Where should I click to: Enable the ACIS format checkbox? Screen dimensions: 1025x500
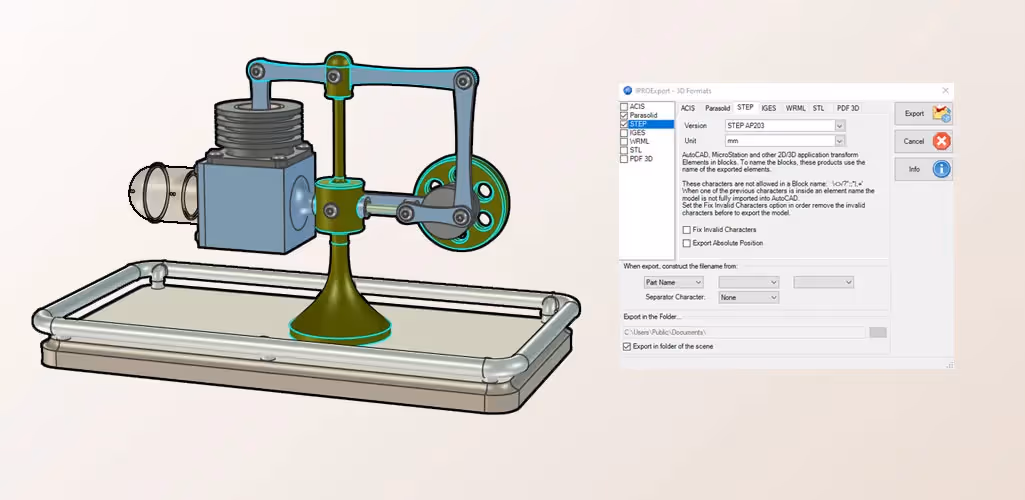pyautogui.click(x=624, y=107)
